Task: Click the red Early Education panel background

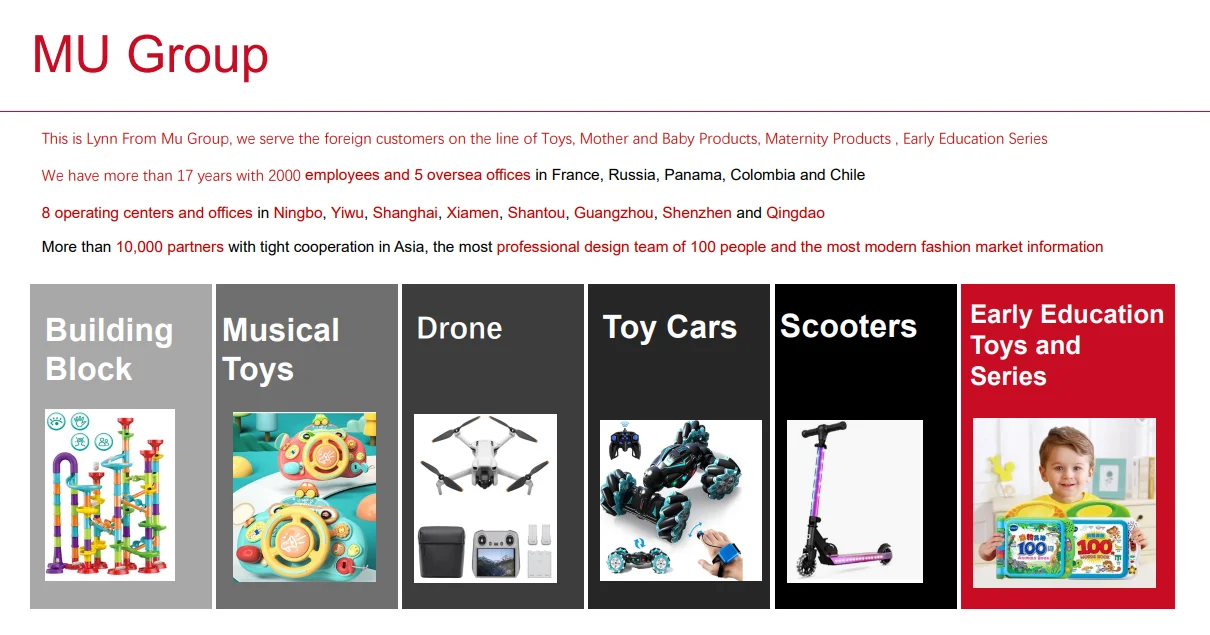Action: [x=1067, y=598]
